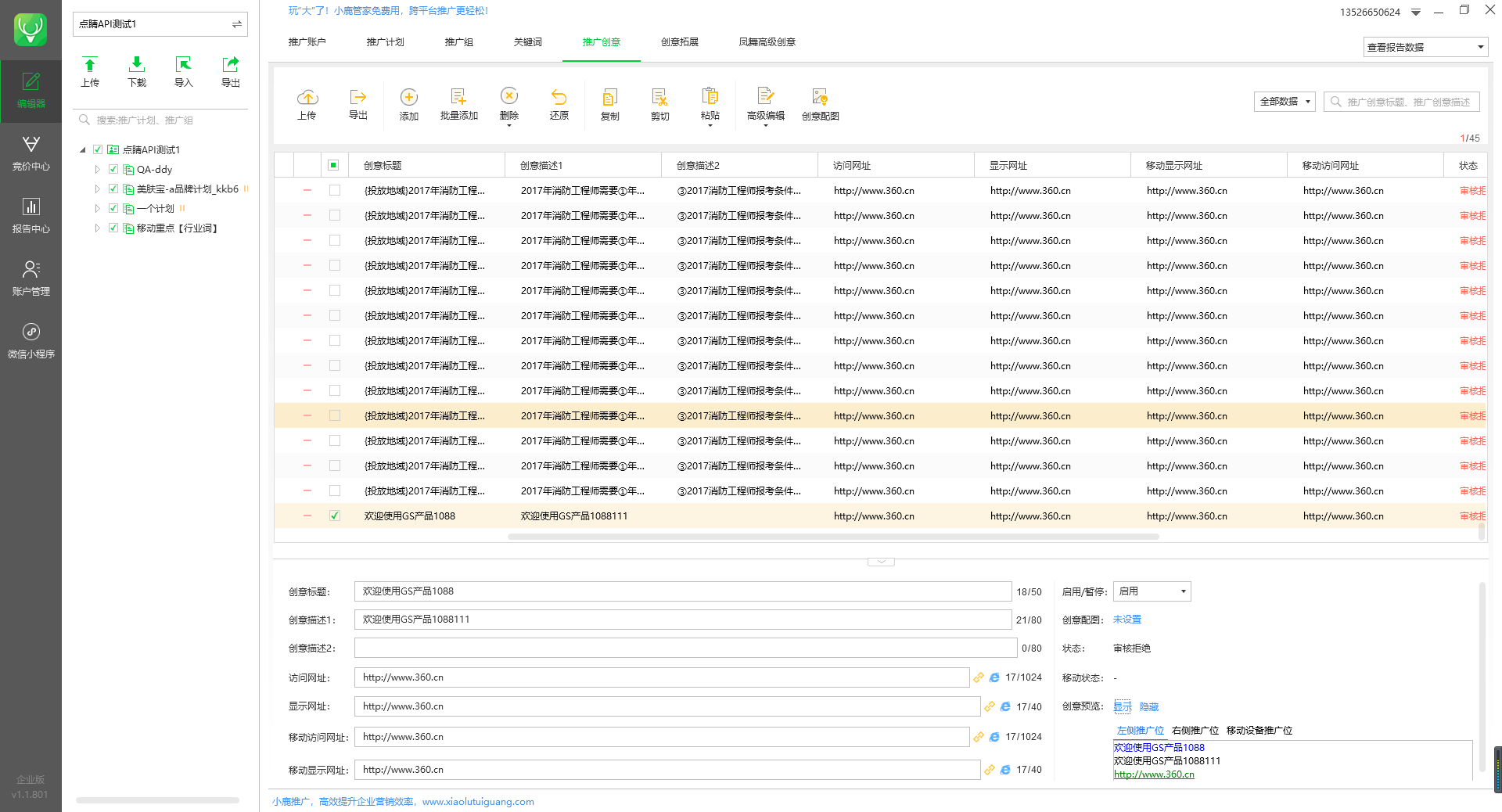Open the 查看报告数据 dropdown
The width and height of the screenshot is (1502, 812).
coord(1425,47)
